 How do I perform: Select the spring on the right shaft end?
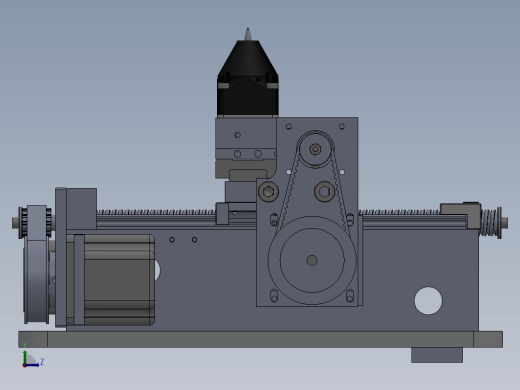coord(489,223)
